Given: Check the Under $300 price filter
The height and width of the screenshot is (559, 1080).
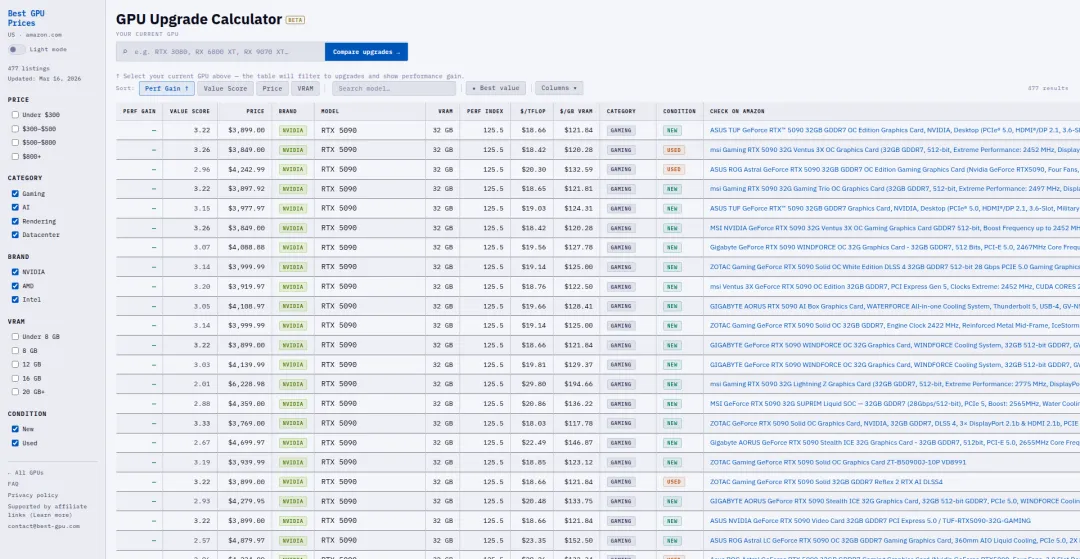Looking at the screenshot, I should 15,115.
